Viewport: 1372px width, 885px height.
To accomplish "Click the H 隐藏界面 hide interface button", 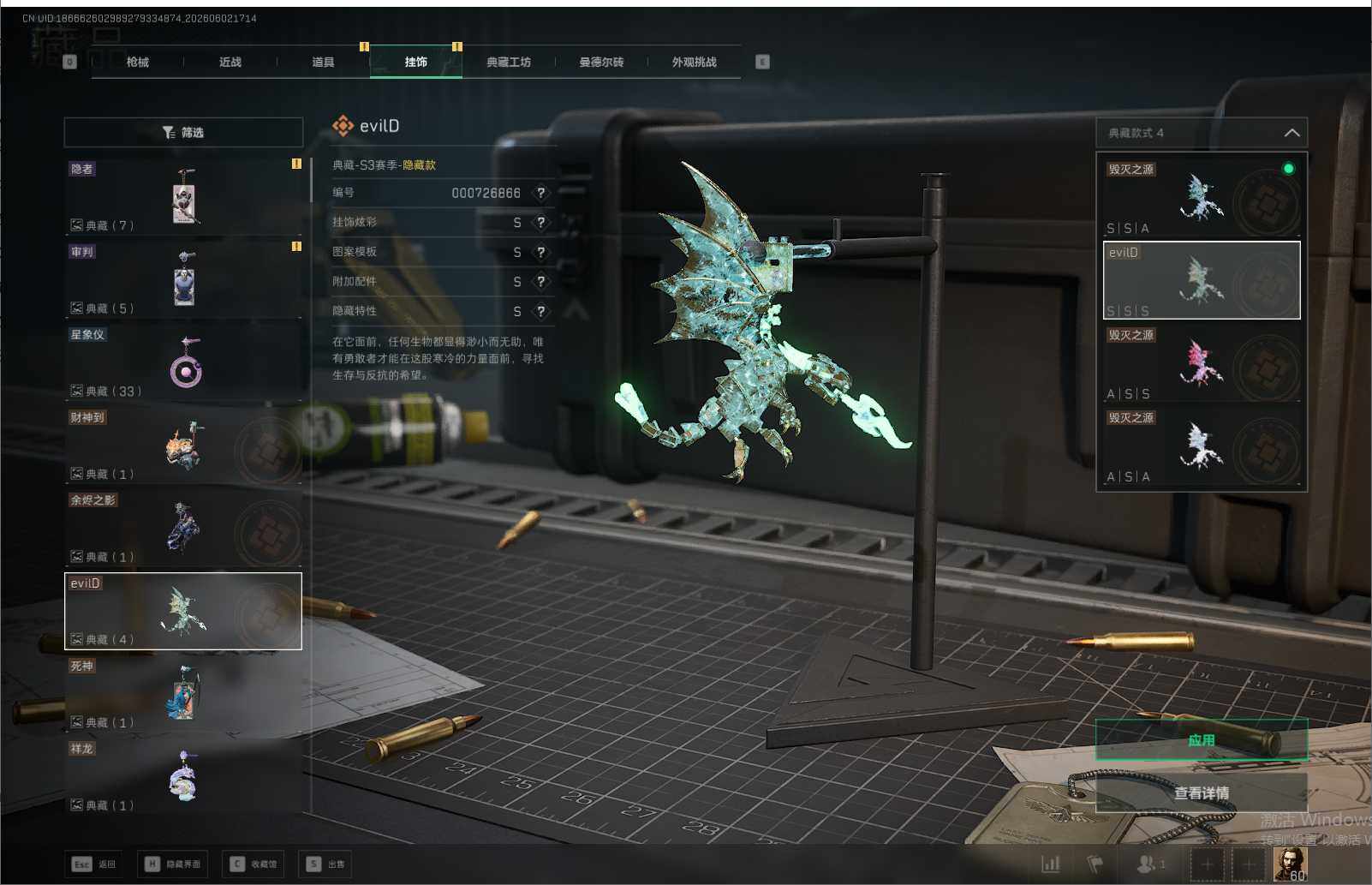I will [x=172, y=864].
